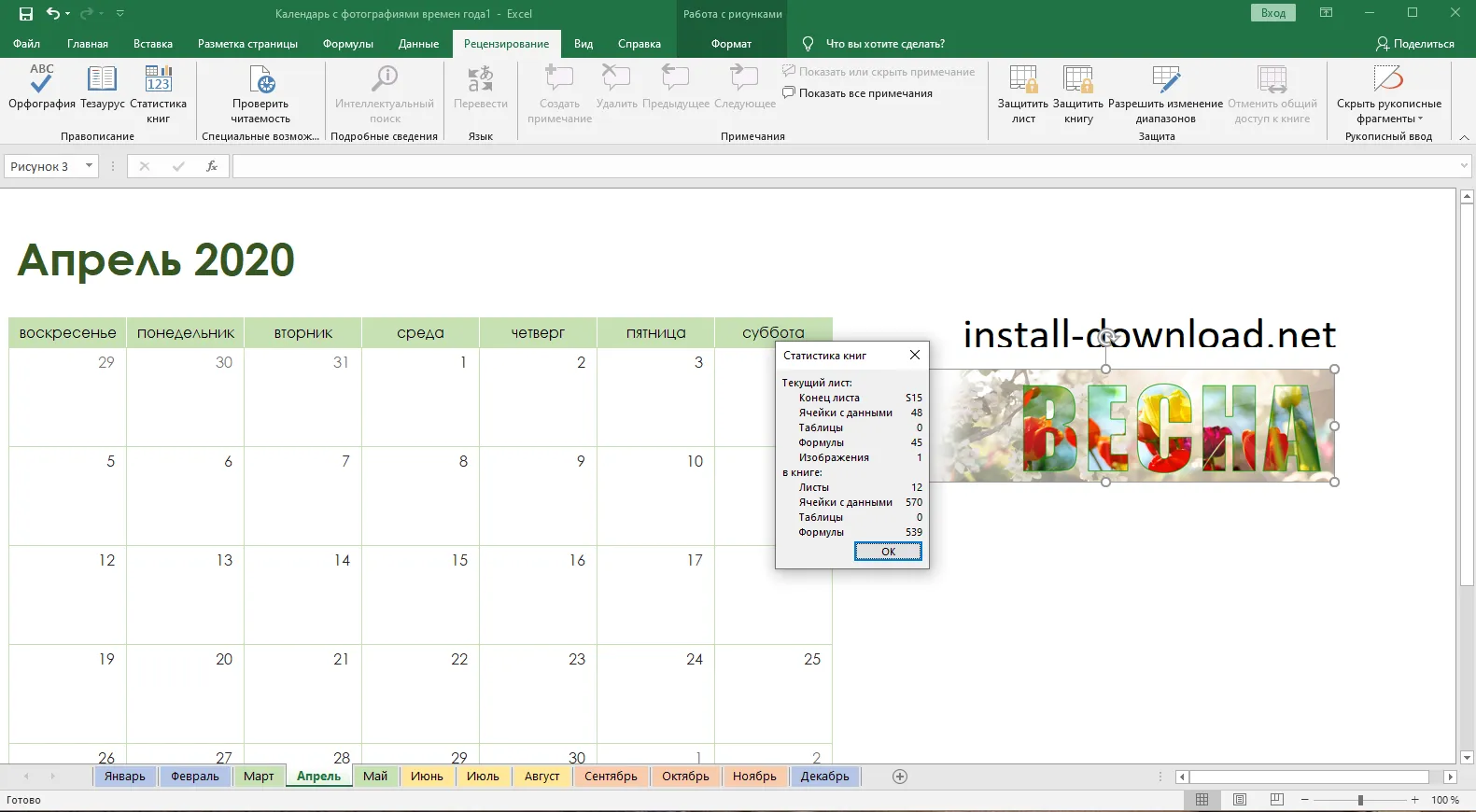The width and height of the screenshot is (1476, 812).
Task: Click the Spelling (Орфография) icon
Action: (41, 82)
